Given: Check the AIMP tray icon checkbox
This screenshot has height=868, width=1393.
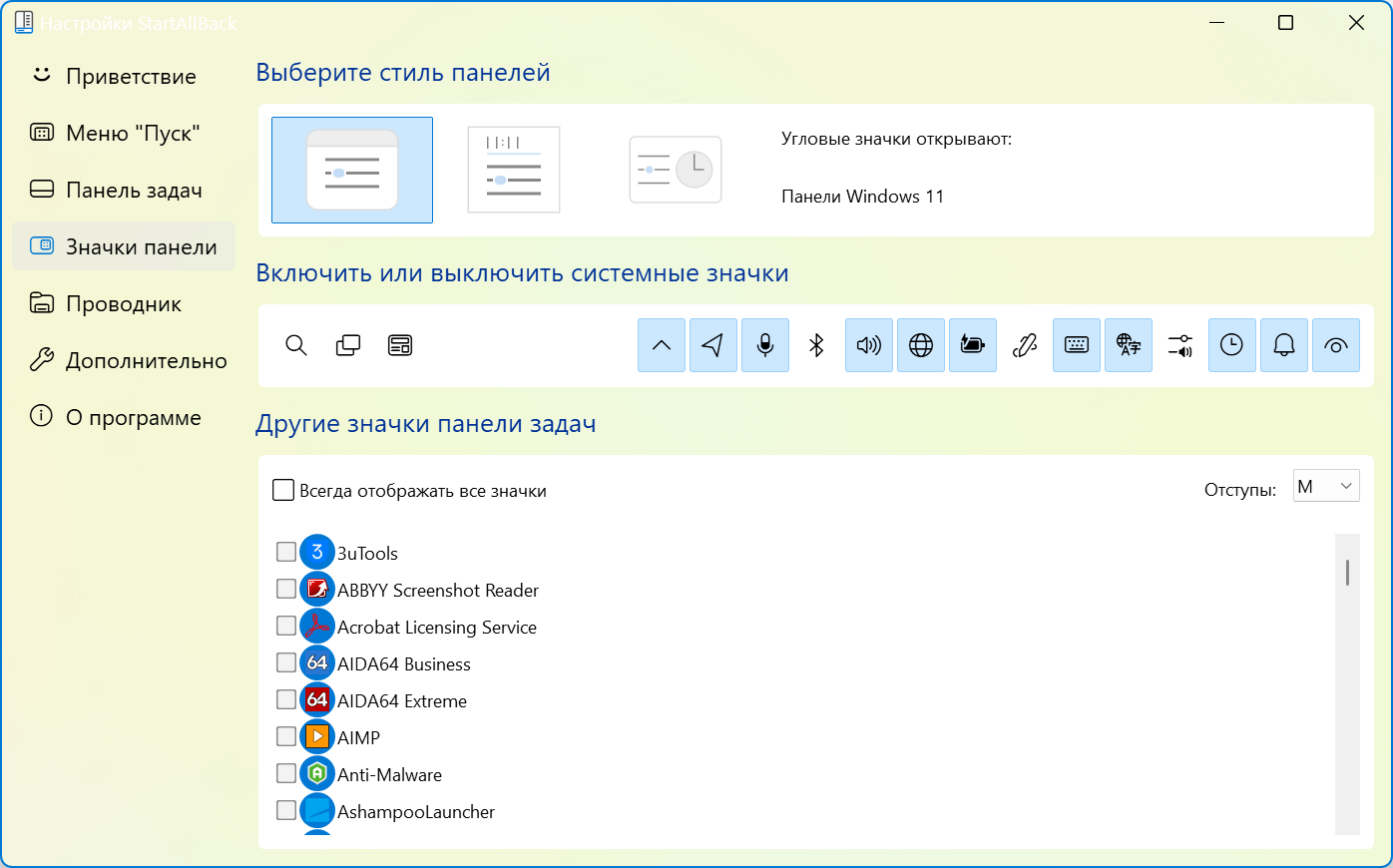Looking at the screenshot, I should (x=286, y=736).
